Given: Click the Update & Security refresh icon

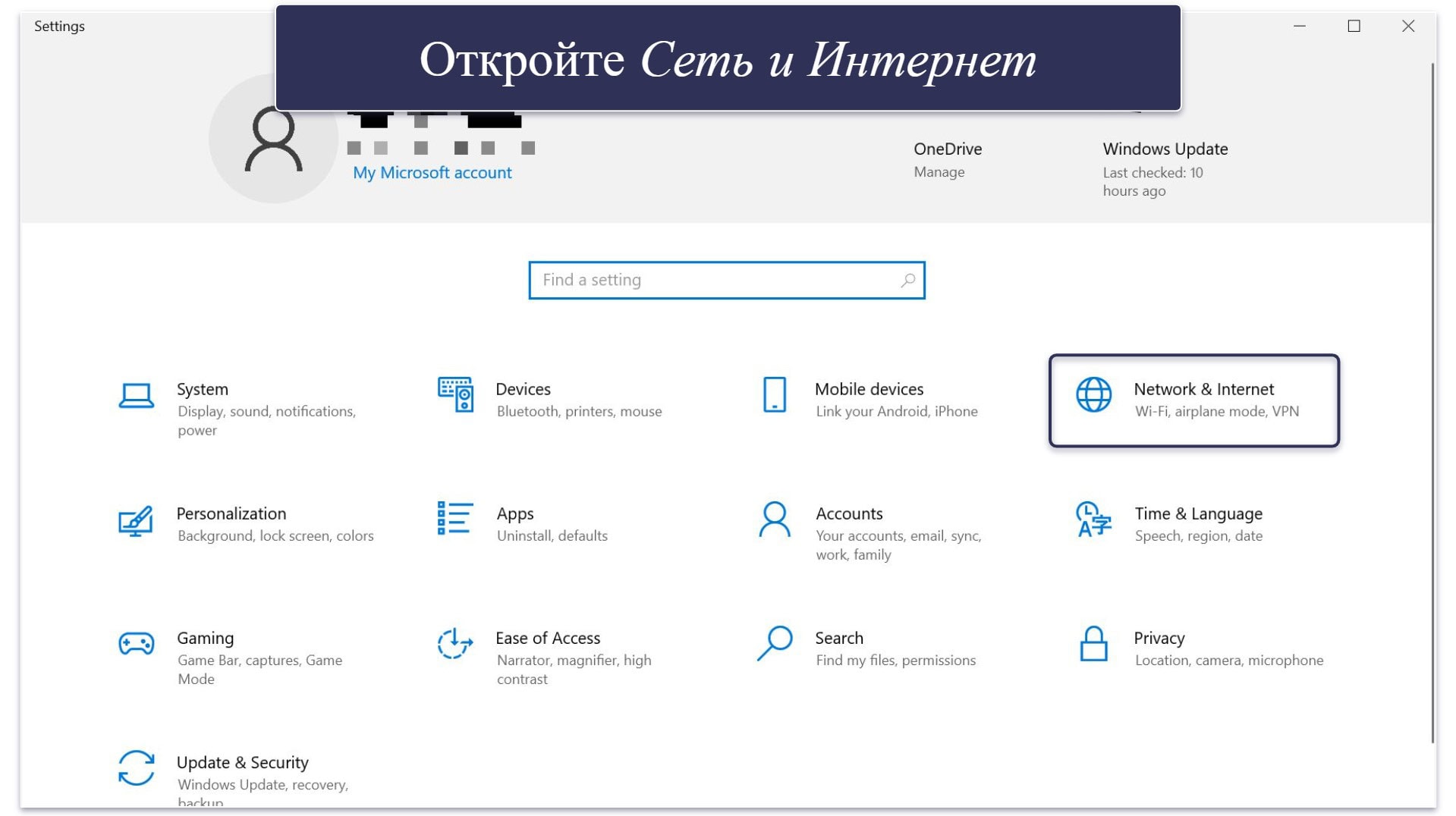Looking at the screenshot, I should point(137,768).
